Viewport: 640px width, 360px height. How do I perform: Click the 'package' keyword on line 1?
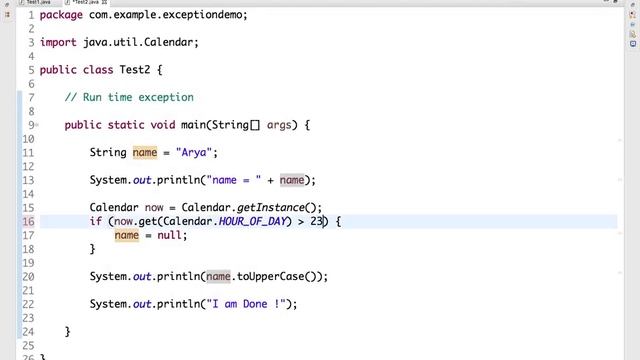click(x=61, y=15)
